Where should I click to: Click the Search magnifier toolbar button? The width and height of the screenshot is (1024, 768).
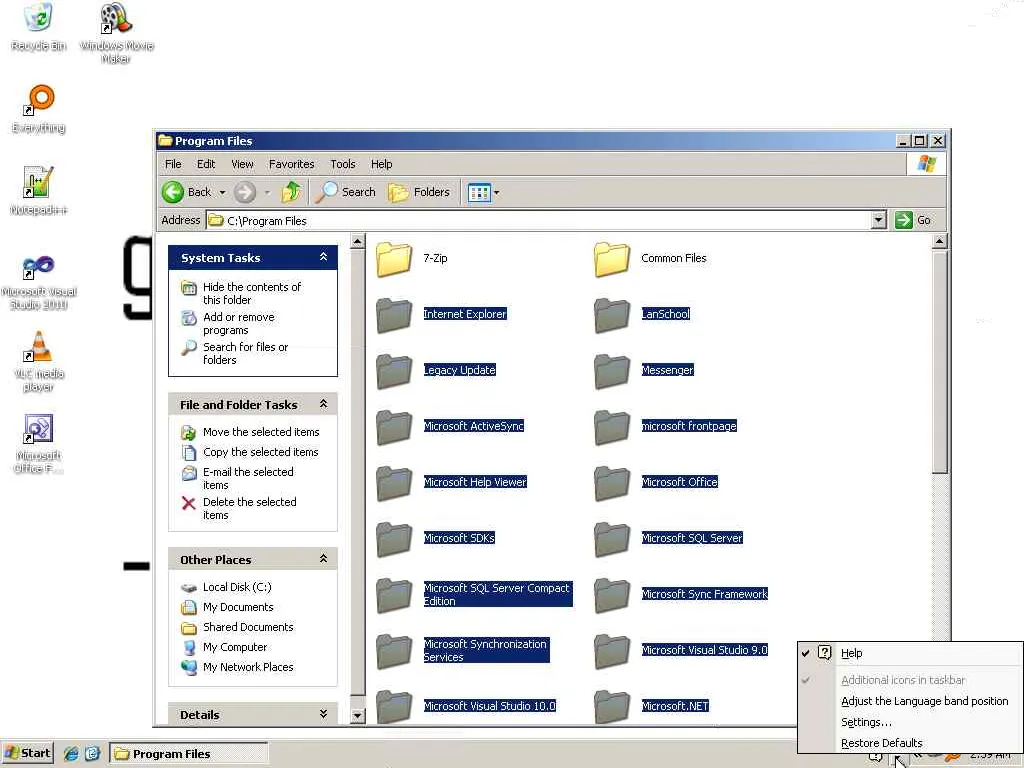[x=346, y=192]
